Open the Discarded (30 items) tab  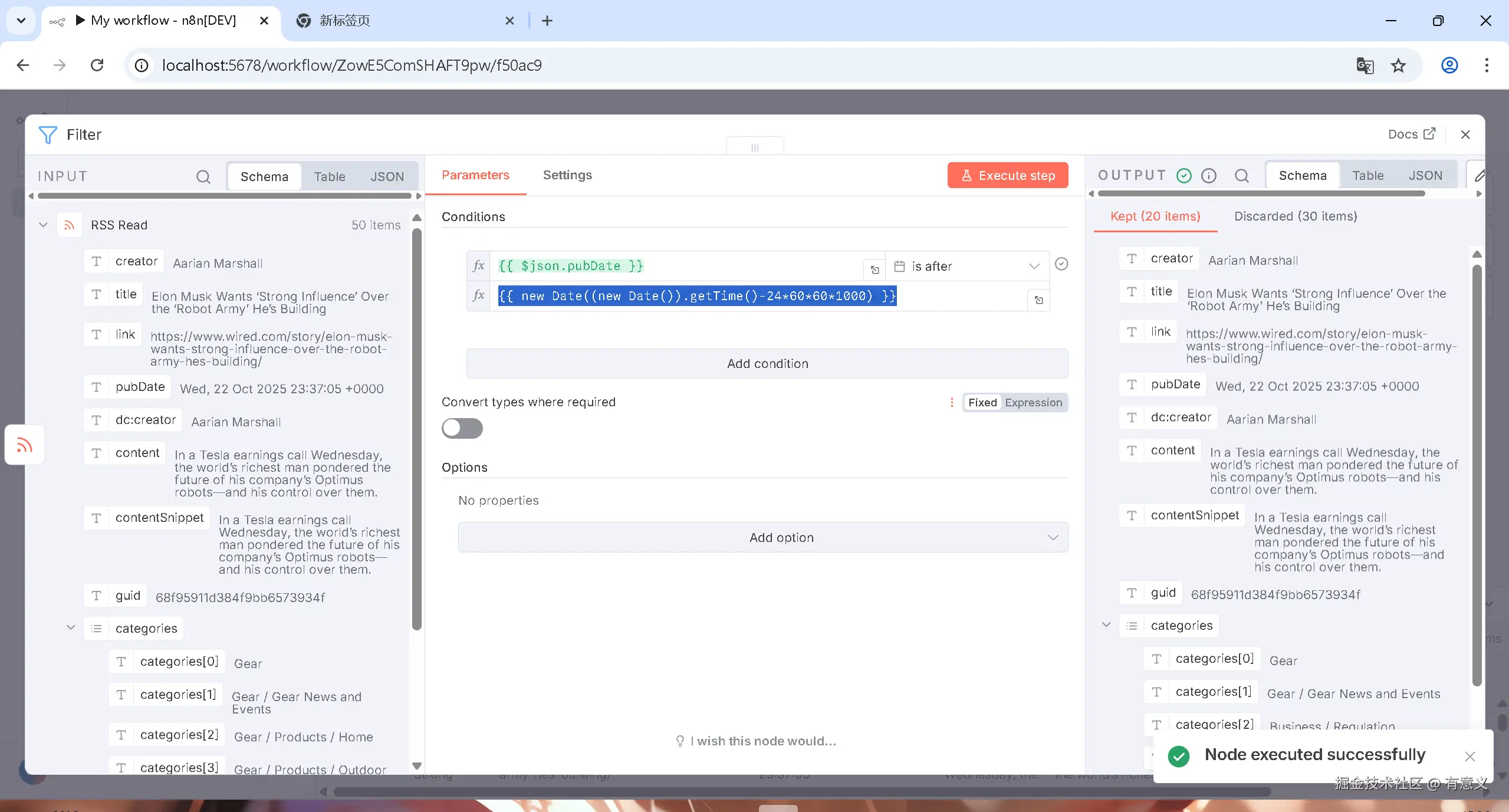[x=1295, y=216]
